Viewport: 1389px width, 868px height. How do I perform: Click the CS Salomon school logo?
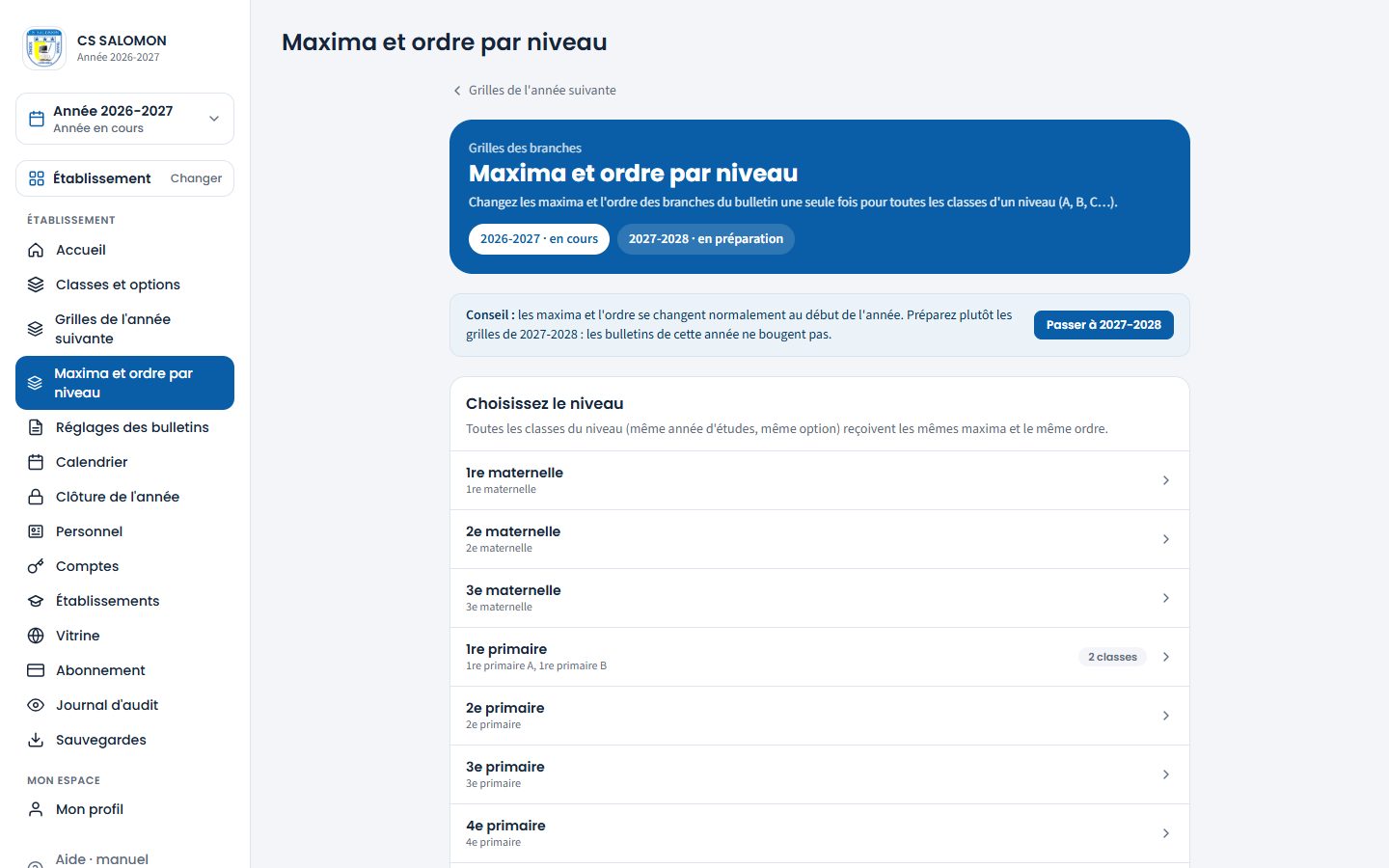click(44, 48)
